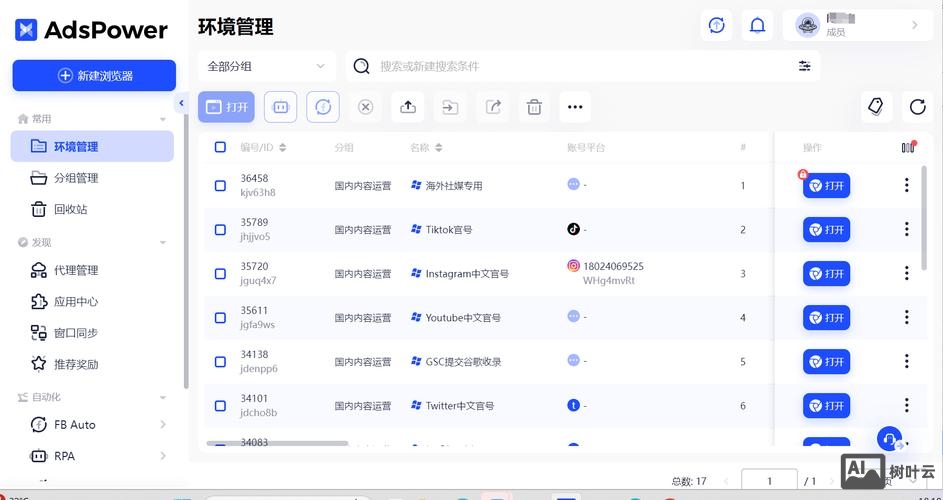Open 推荐奖励 in the sidebar
The height and width of the screenshot is (500, 943).
pos(92,364)
